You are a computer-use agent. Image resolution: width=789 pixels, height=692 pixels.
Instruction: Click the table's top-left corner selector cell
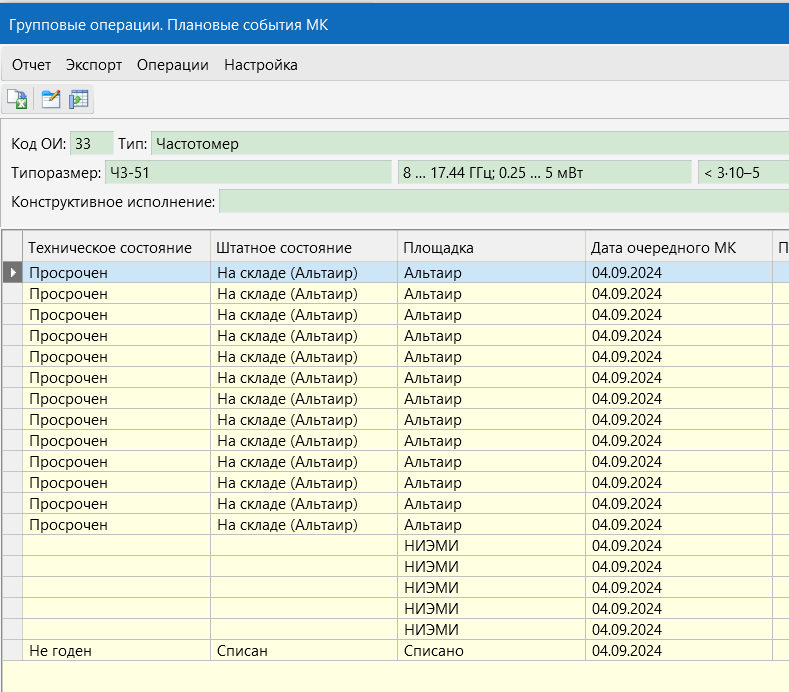(13, 247)
